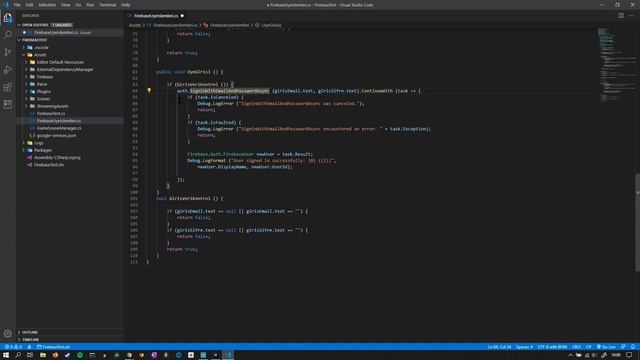Screen dimensions: 640x360
Task: Open the Terminal menu
Action: [x=107, y=5]
